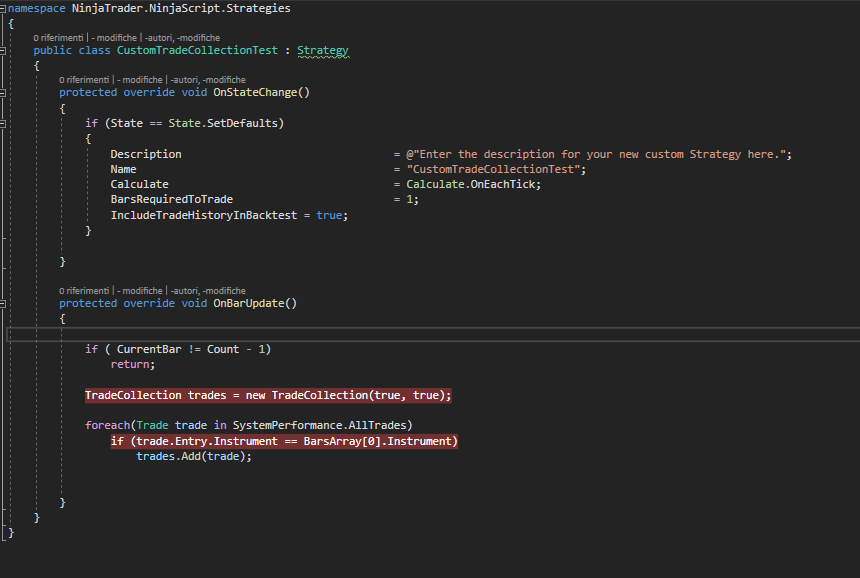Screen dimensions: 860x578
Task: Click 'BarsRequiredToTrade' property name
Action: coord(172,200)
